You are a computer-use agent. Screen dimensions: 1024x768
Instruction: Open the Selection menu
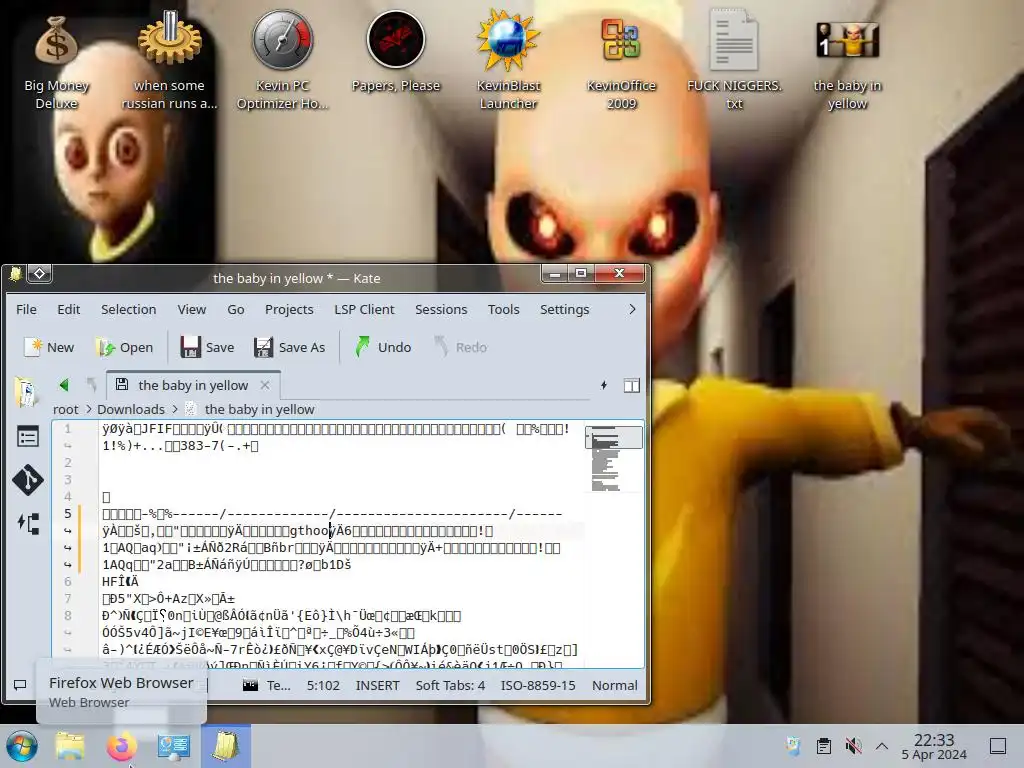coord(129,309)
